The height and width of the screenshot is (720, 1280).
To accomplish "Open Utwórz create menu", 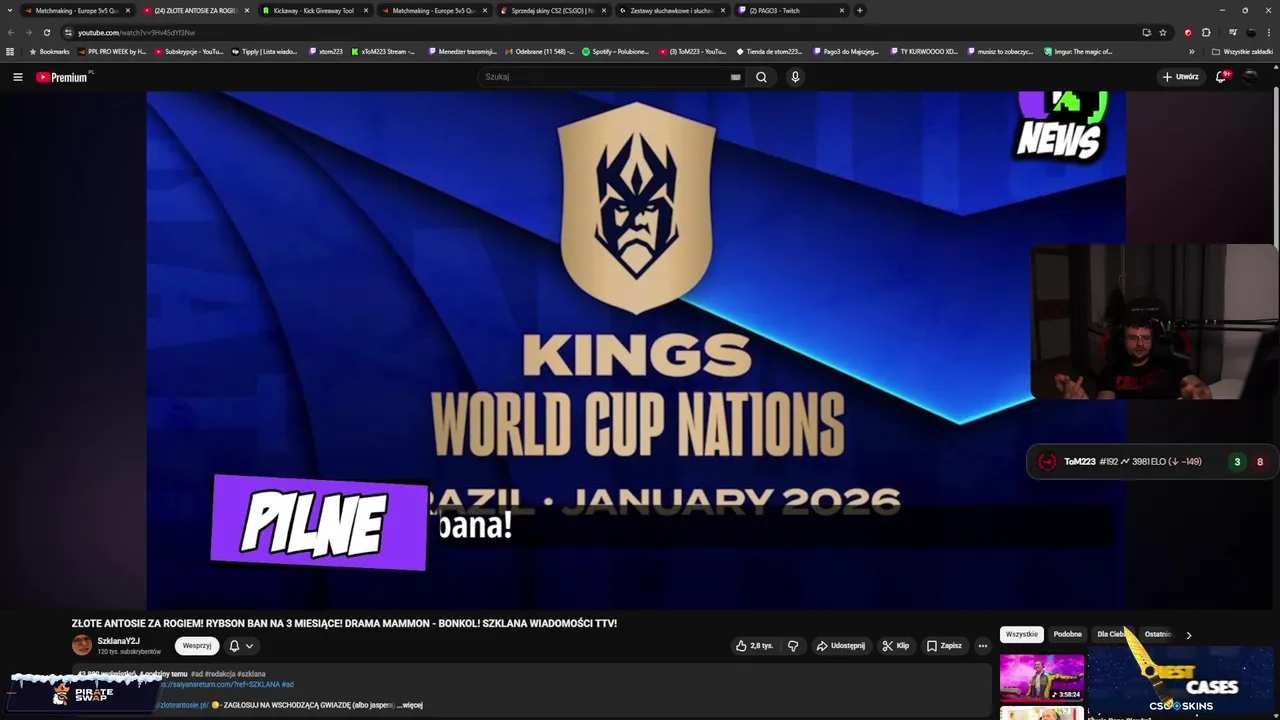I will 1180,77.
